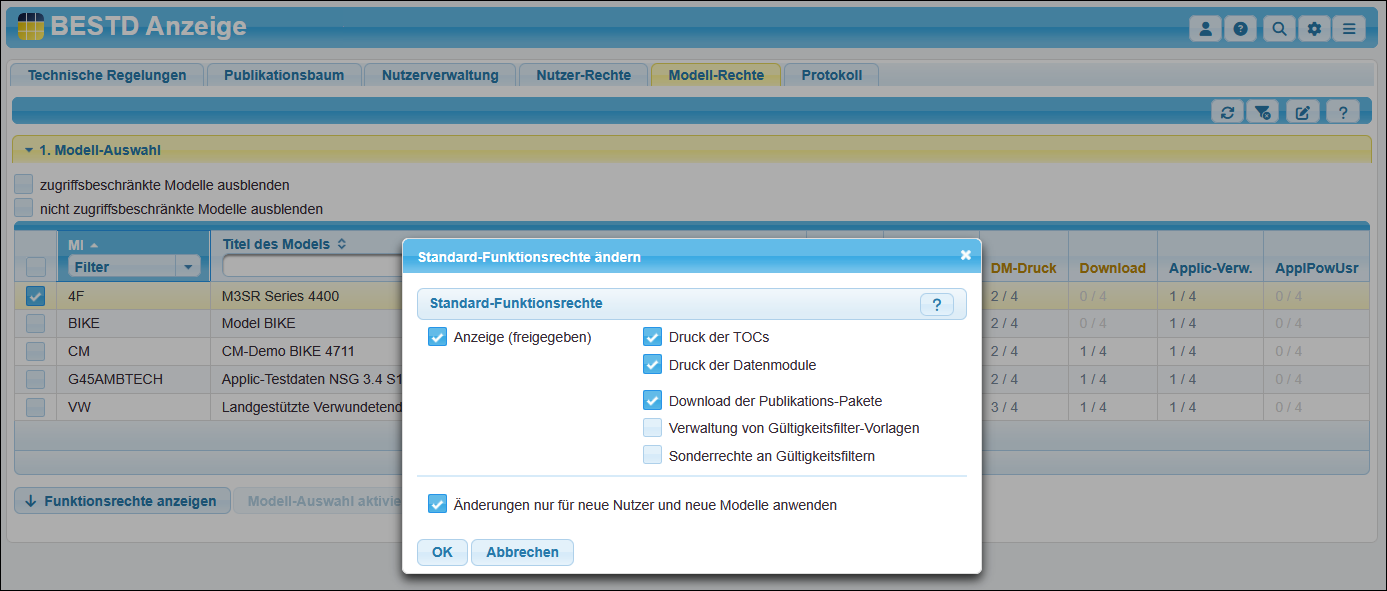Enable 'Verwaltung von Gültigkeitsfilter-Vorlagen' checkbox
The height and width of the screenshot is (591, 1387).
tap(653, 428)
